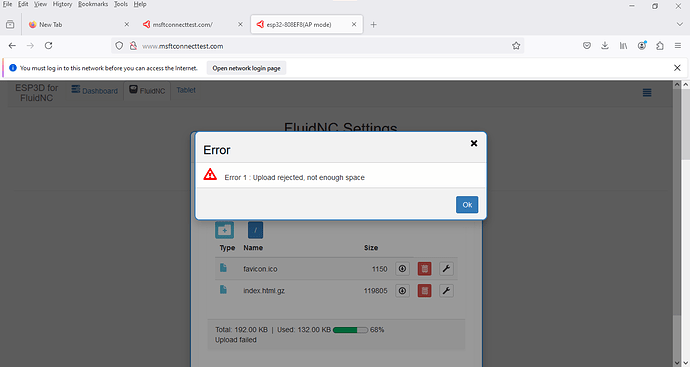Viewport: 690px width, 367px height.
Task: Close the Error dialog with the X
Action: (474, 143)
